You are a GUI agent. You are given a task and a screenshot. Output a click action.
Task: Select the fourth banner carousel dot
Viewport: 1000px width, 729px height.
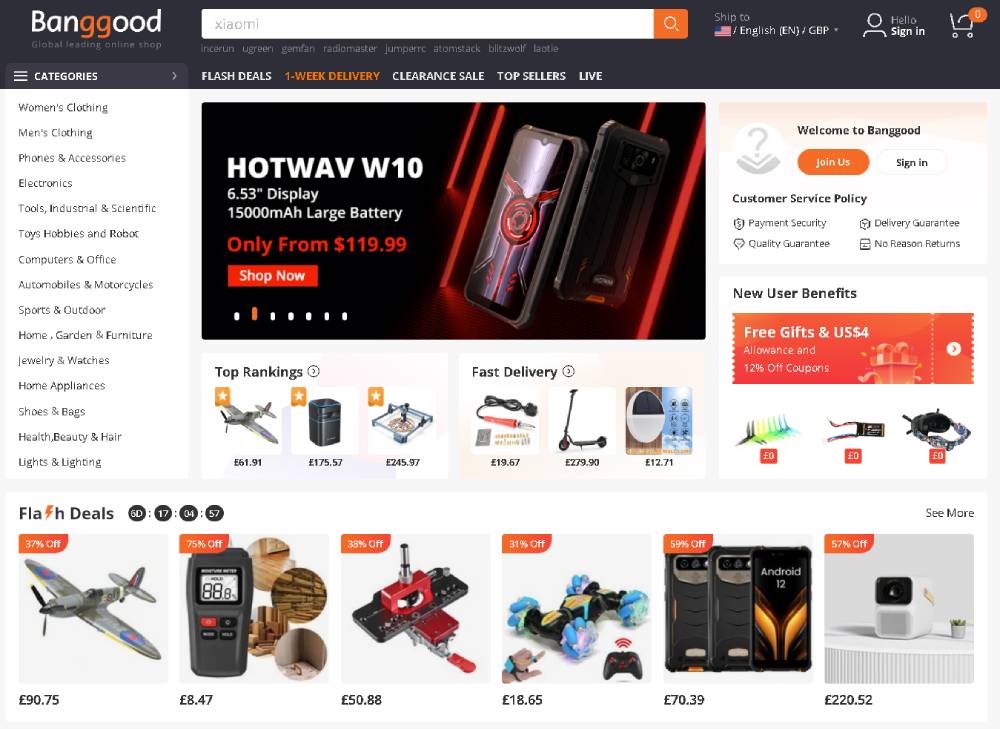[x=291, y=316]
